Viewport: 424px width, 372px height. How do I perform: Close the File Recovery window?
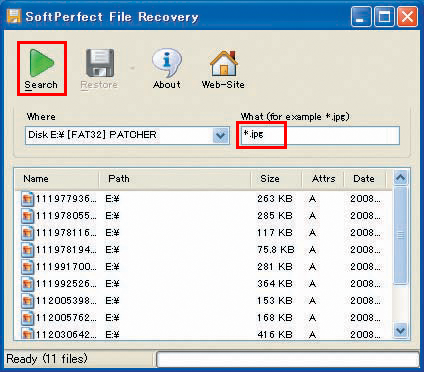(x=407, y=17)
